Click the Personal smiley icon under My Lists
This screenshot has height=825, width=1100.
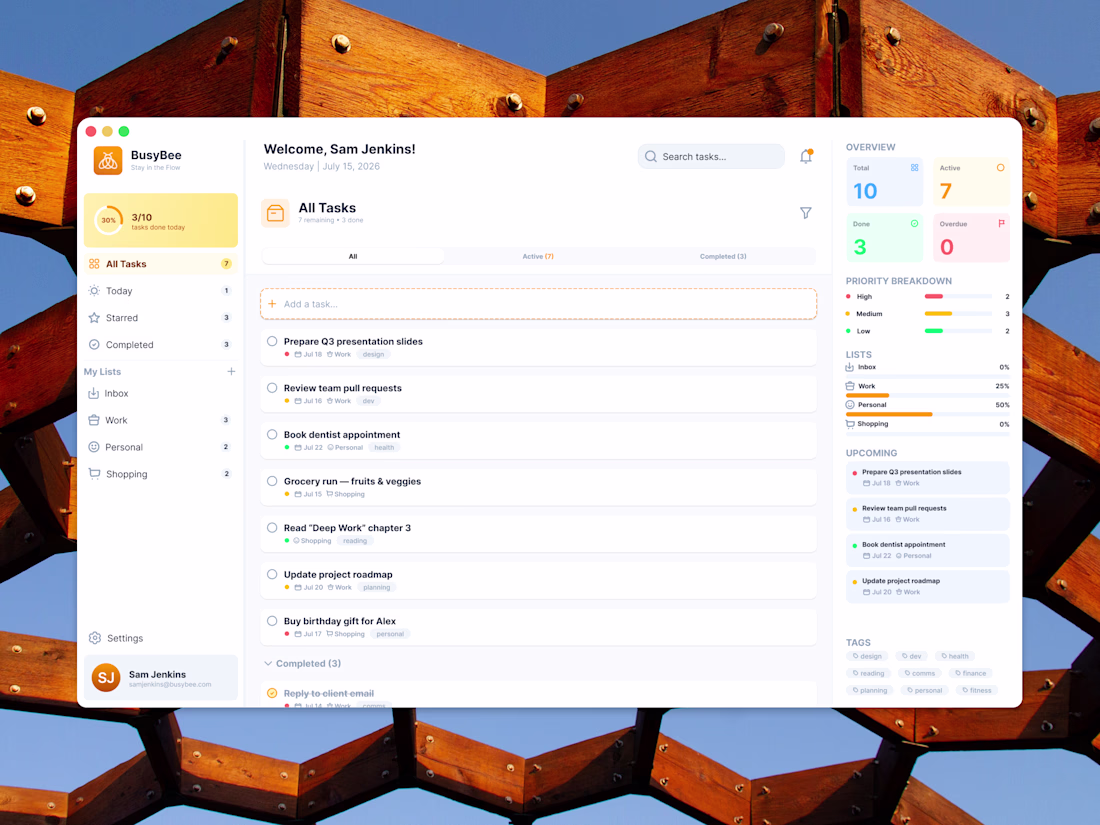93,447
